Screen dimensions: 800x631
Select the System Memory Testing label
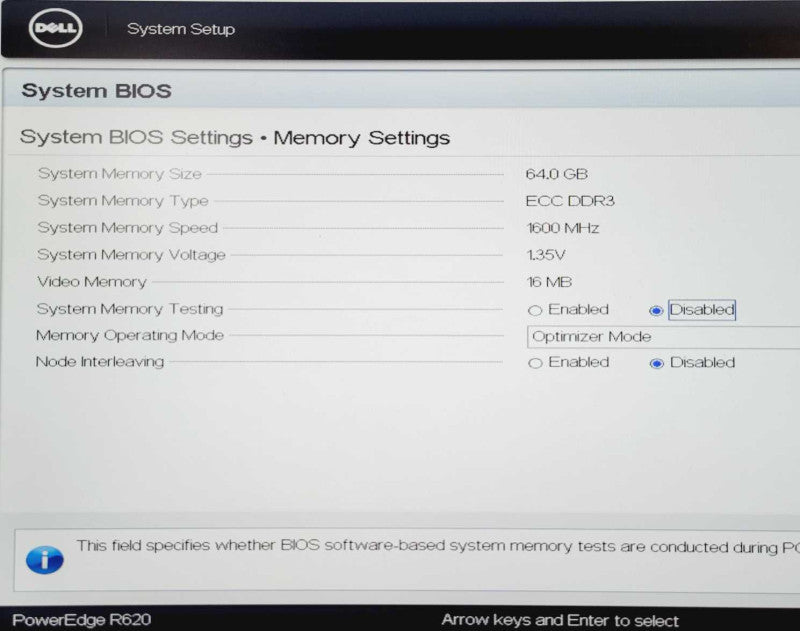130,309
